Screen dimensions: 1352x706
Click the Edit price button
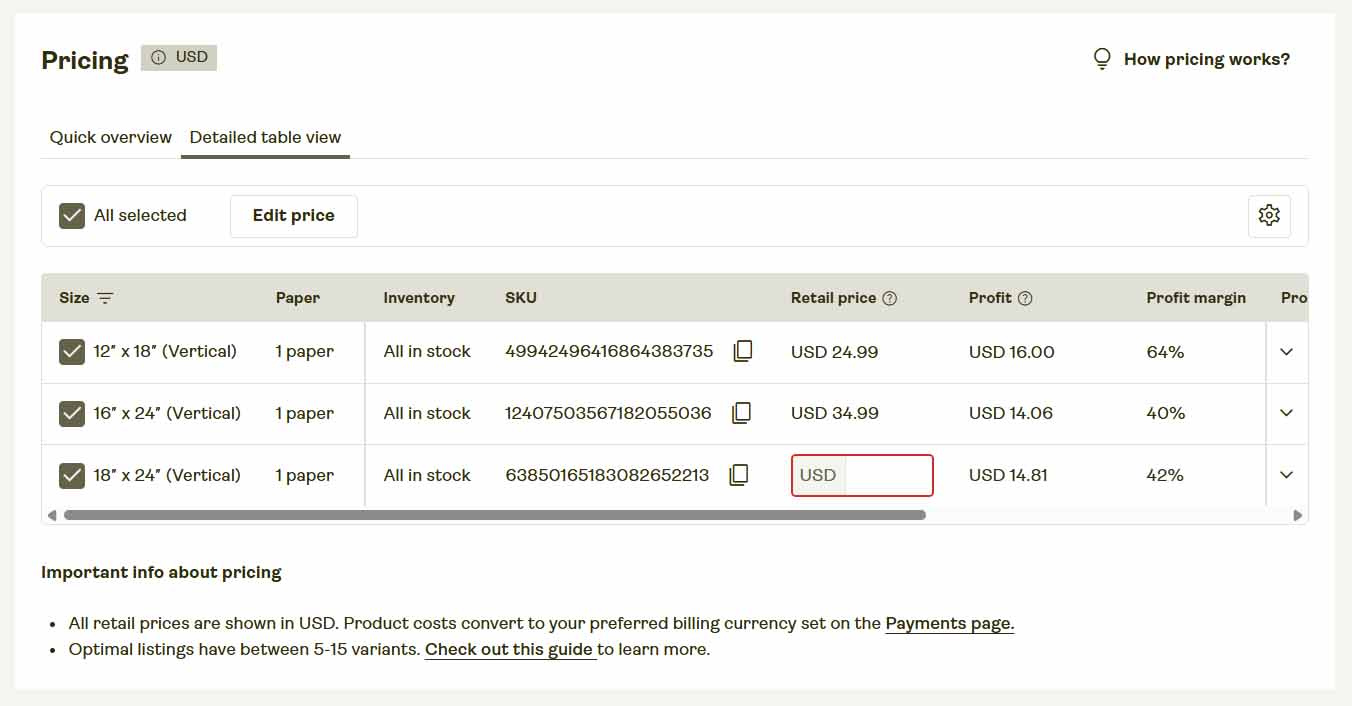pyautogui.click(x=293, y=215)
